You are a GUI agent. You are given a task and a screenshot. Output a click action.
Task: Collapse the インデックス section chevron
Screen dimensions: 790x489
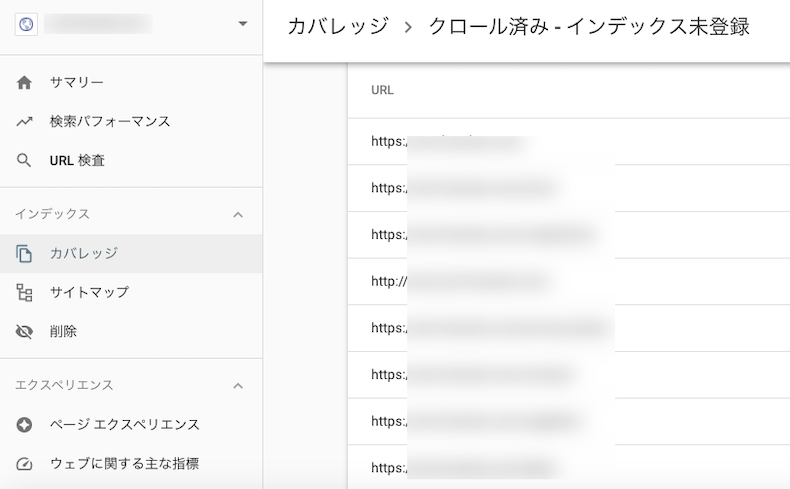click(238, 215)
